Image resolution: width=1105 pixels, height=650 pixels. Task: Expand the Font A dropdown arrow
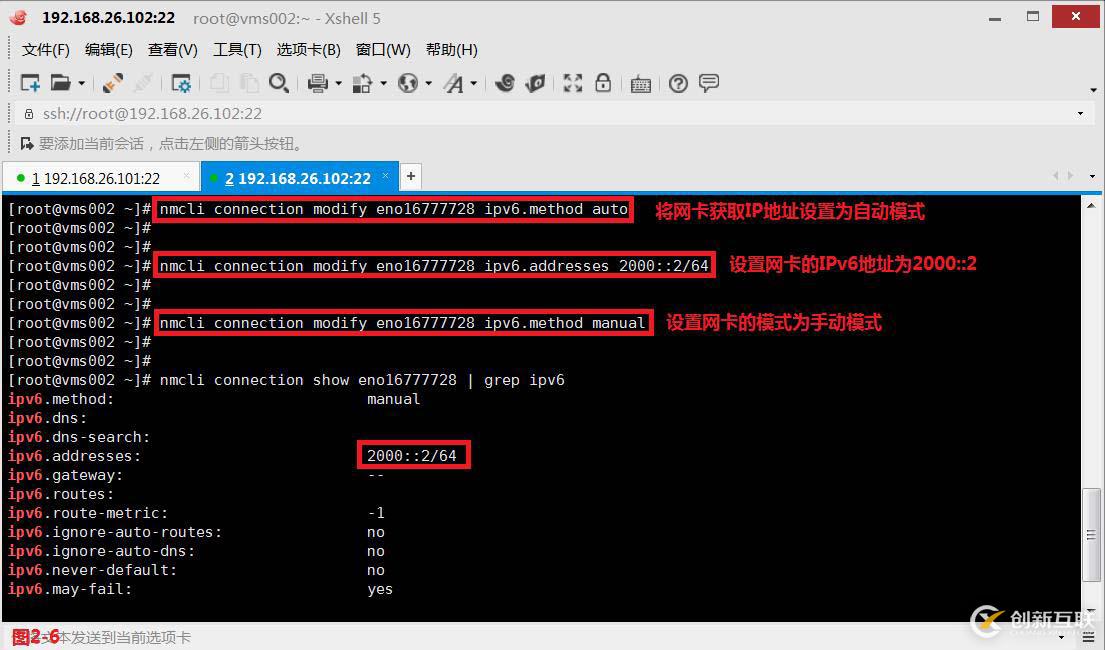click(x=474, y=84)
